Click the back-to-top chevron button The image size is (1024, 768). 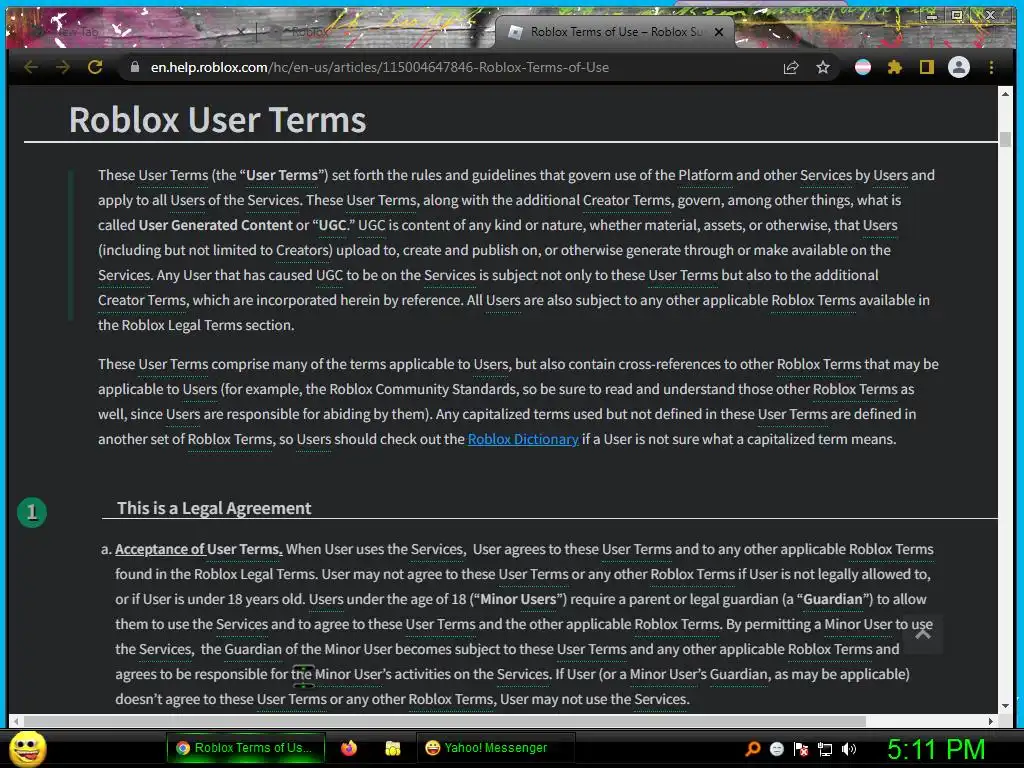coord(923,633)
